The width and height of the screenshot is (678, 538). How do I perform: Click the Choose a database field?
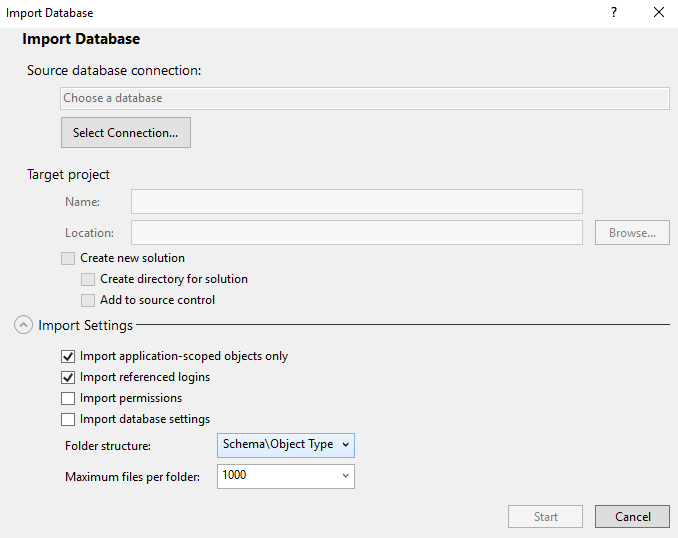[364, 98]
